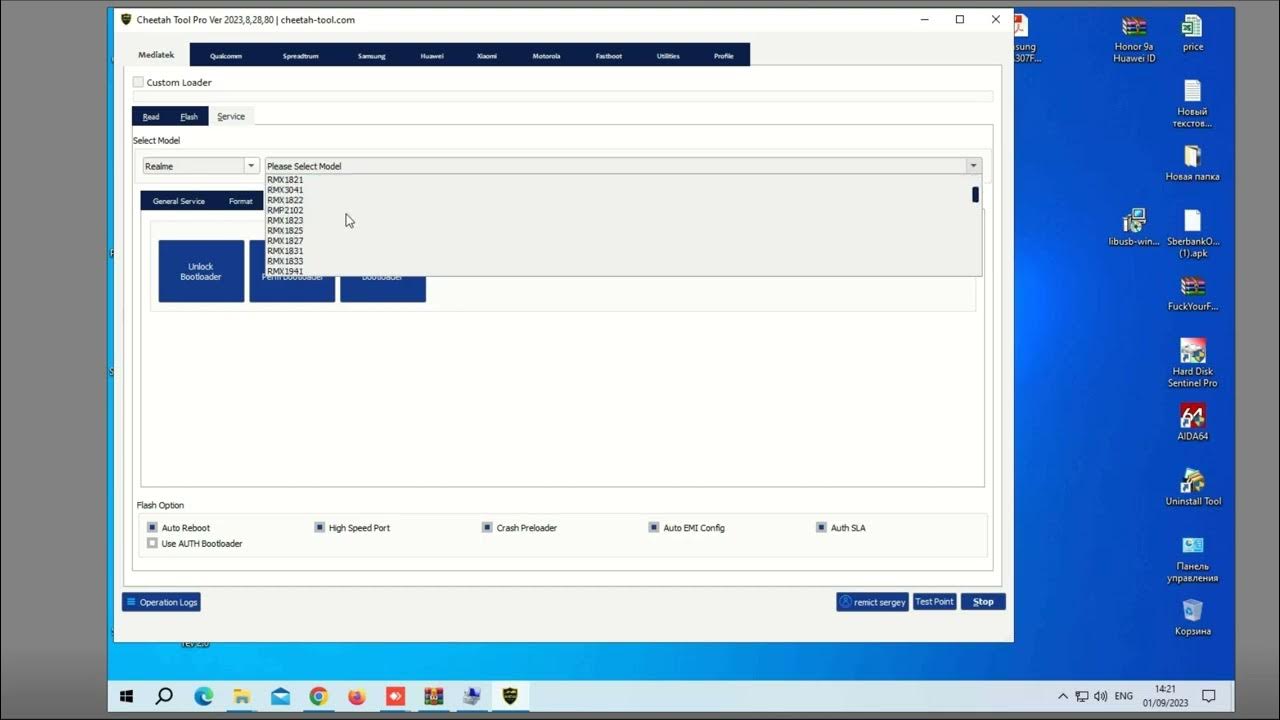Click the remict sergey account button

tap(873, 602)
